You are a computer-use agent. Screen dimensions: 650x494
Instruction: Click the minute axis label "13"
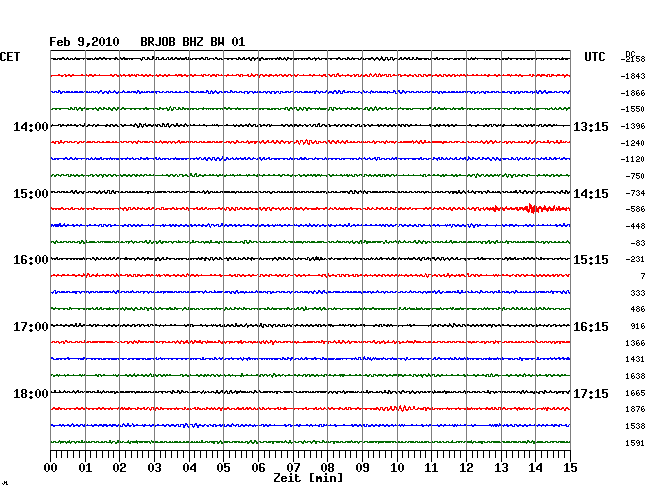coord(501,468)
